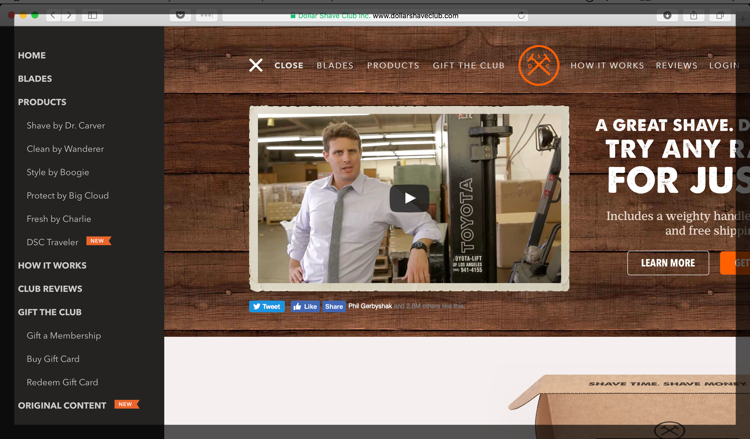
Task: Go back with Safari's back arrow
Action: pos(53,16)
